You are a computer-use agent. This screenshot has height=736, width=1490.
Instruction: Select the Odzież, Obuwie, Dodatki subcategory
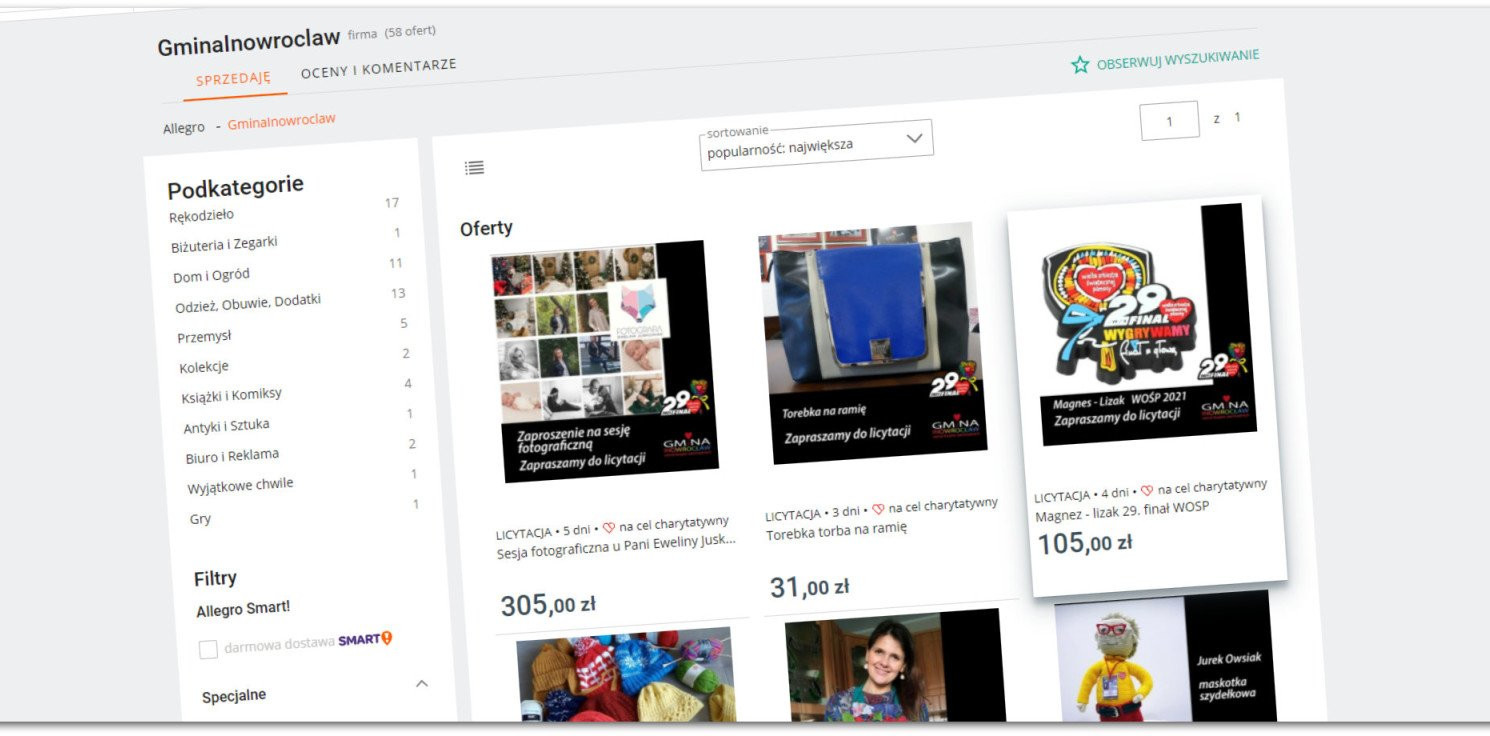[x=248, y=303]
